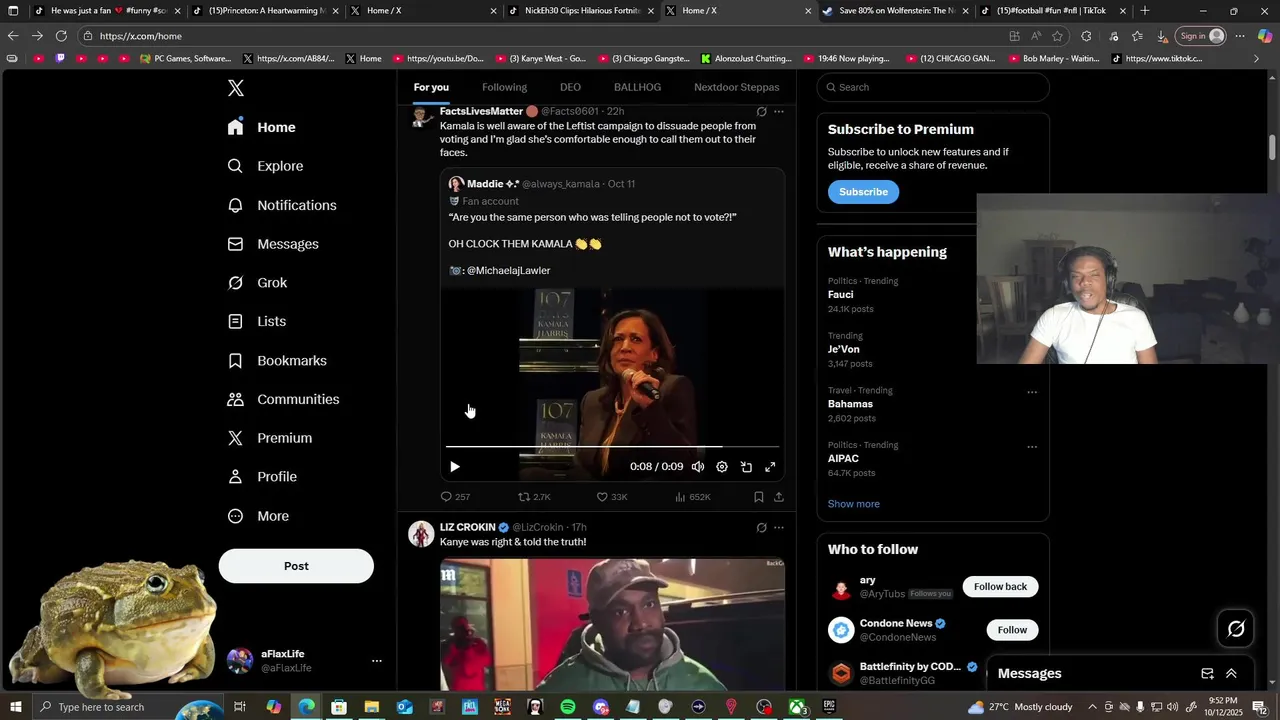
Task: Open account menu dots beside aFlaxLife
Action: (x=377, y=661)
